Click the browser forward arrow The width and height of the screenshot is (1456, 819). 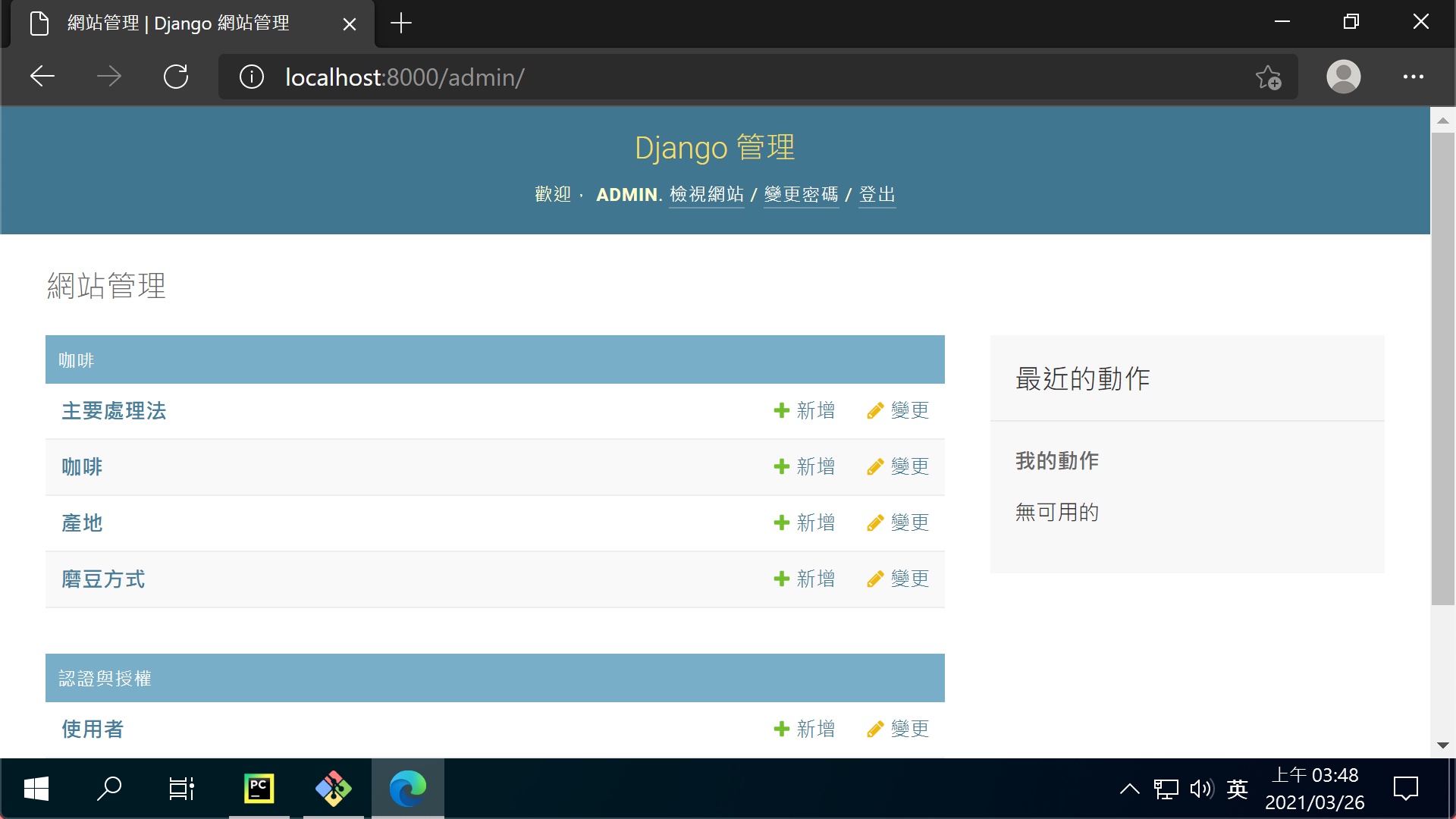click(109, 77)
